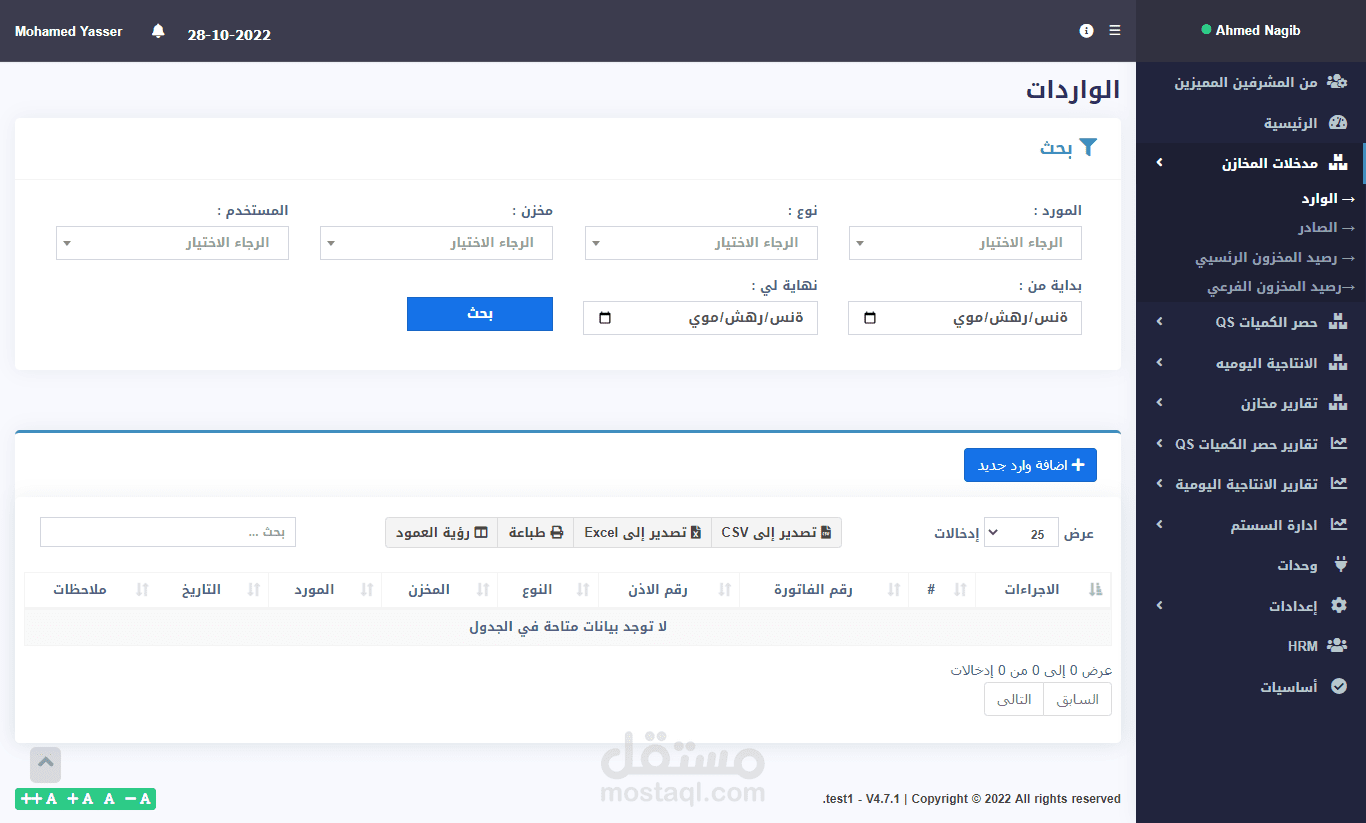Open رصيد المخزون الفرعي submenu item
Image resolution: width=1366 pixels, height=823 pixels.
coord(1281,287)
